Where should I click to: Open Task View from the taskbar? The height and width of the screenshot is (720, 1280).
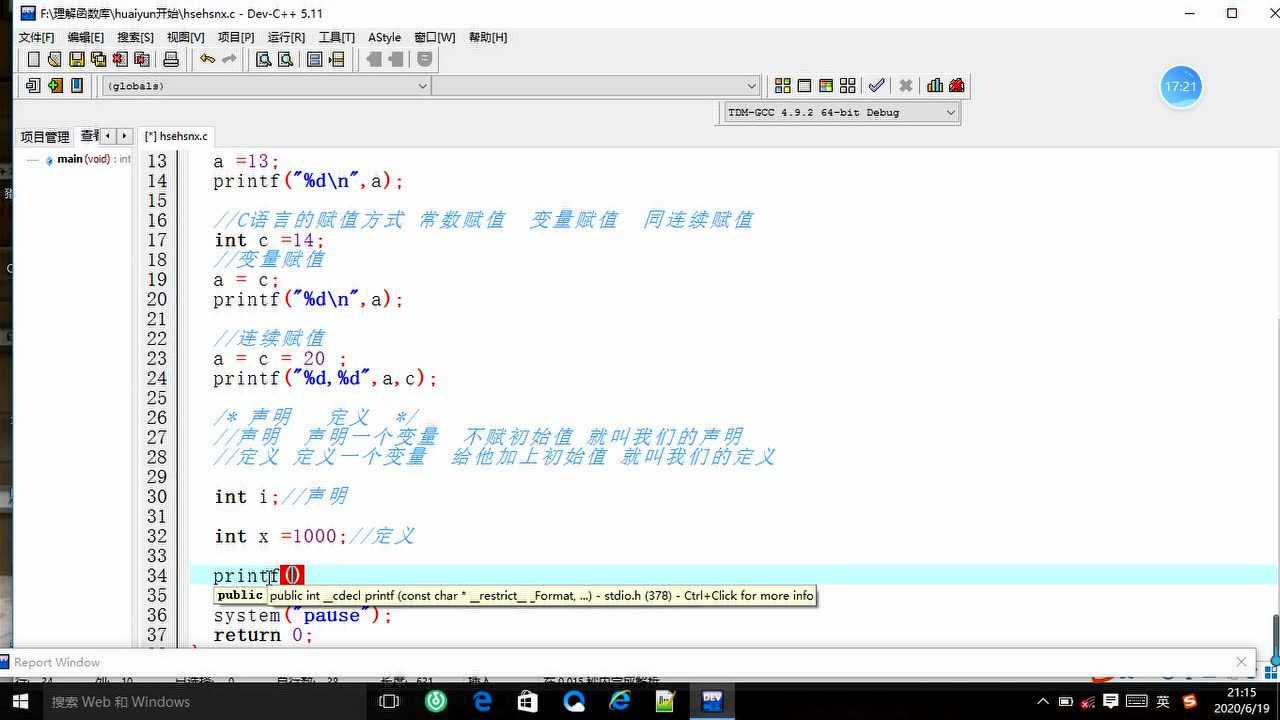click(x=390, y=702)
